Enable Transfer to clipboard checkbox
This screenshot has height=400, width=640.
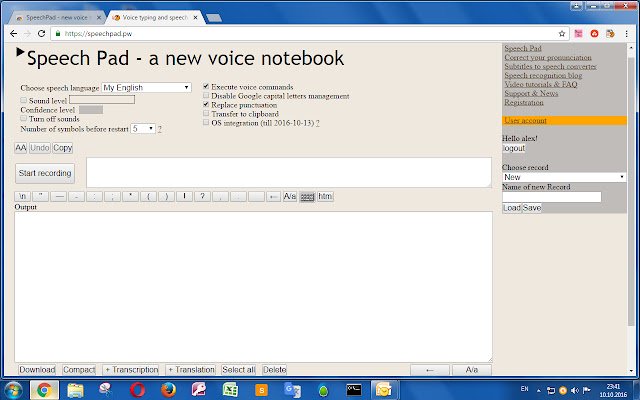(x=206, y=113)
